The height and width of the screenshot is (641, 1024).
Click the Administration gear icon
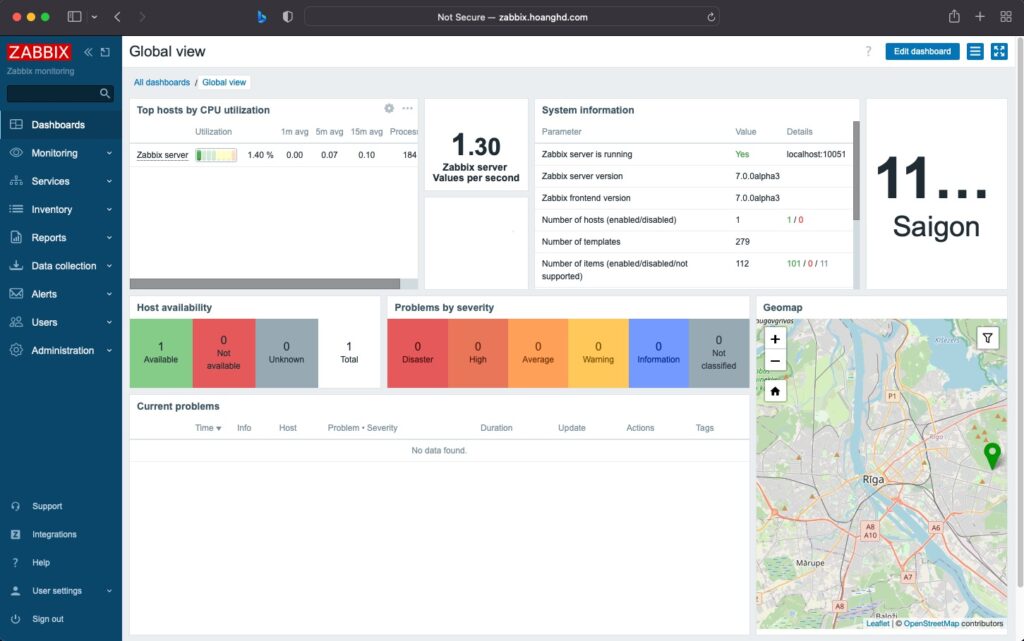pos(16,350)
